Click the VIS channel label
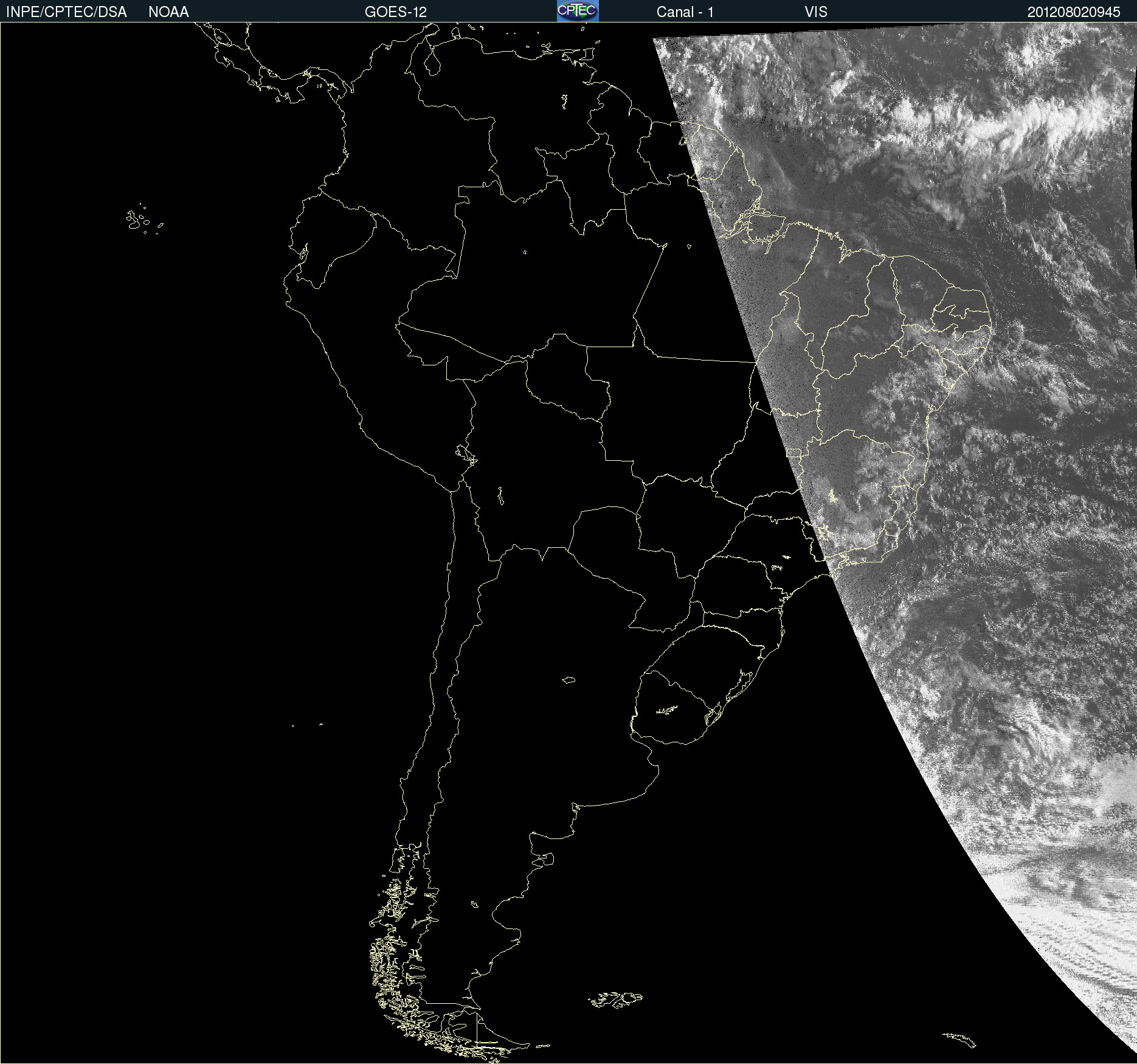 [x=816, y=12]
